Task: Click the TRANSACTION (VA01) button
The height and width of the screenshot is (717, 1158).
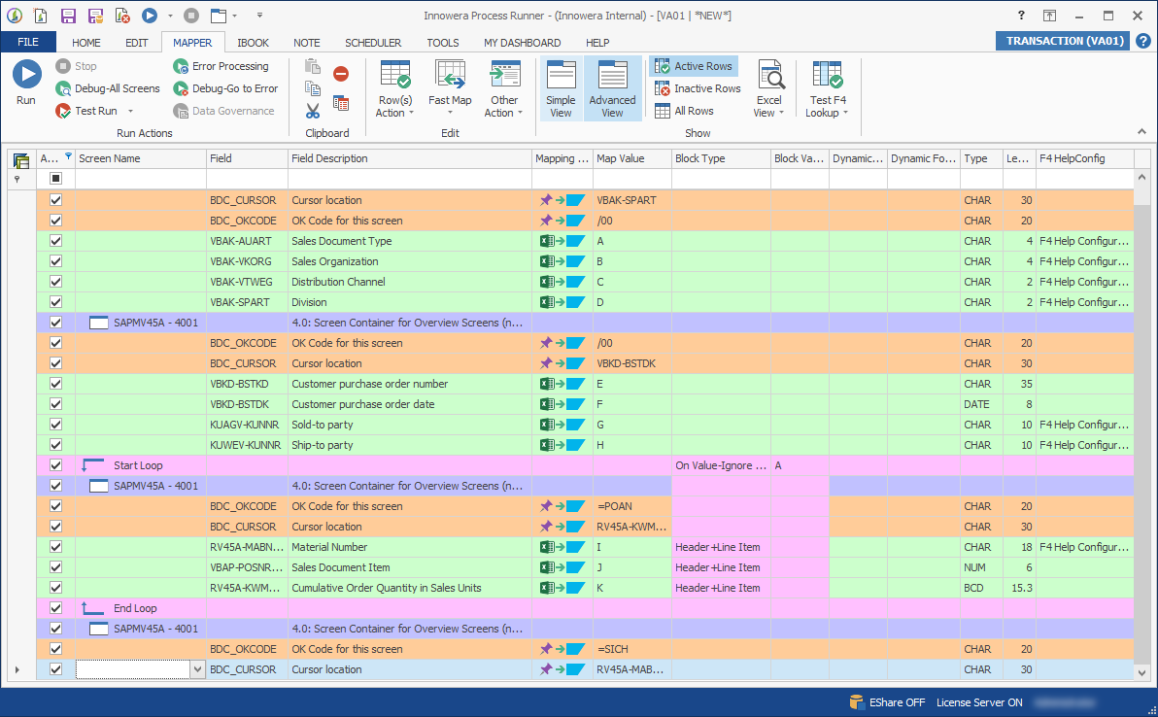Action: (x=1064, y=41)
